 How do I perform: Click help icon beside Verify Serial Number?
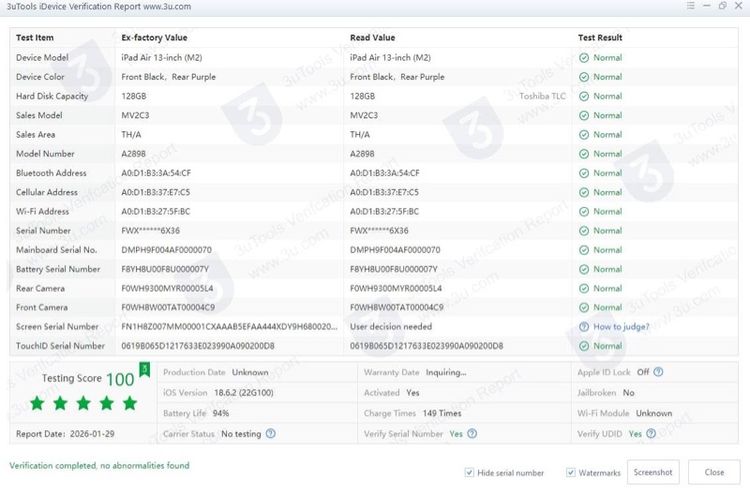tap(472, 434)
